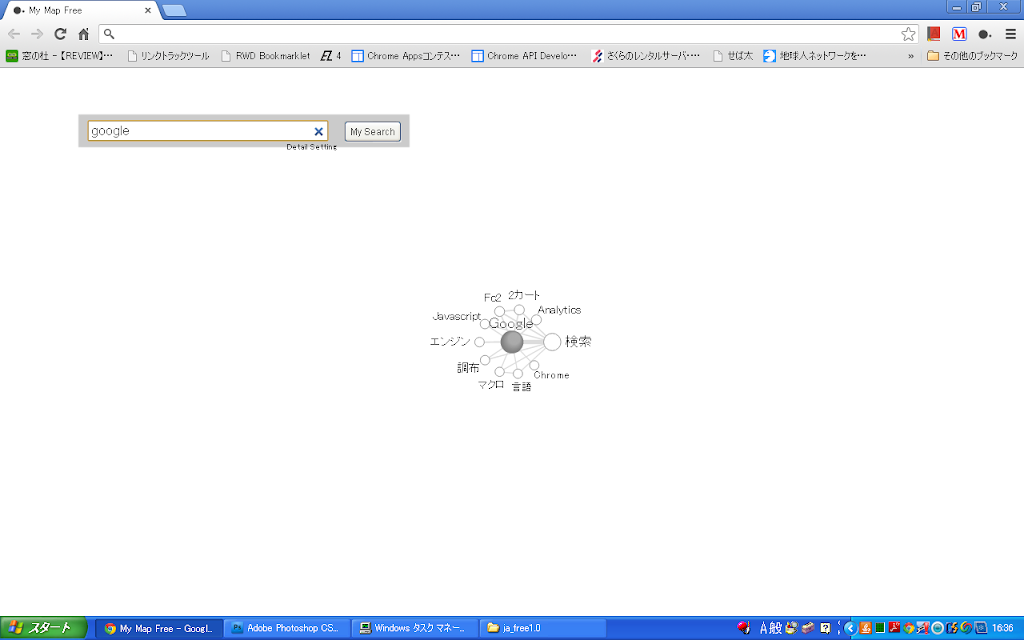Open the リンクトラックツール bookmark

click(168, 56)
